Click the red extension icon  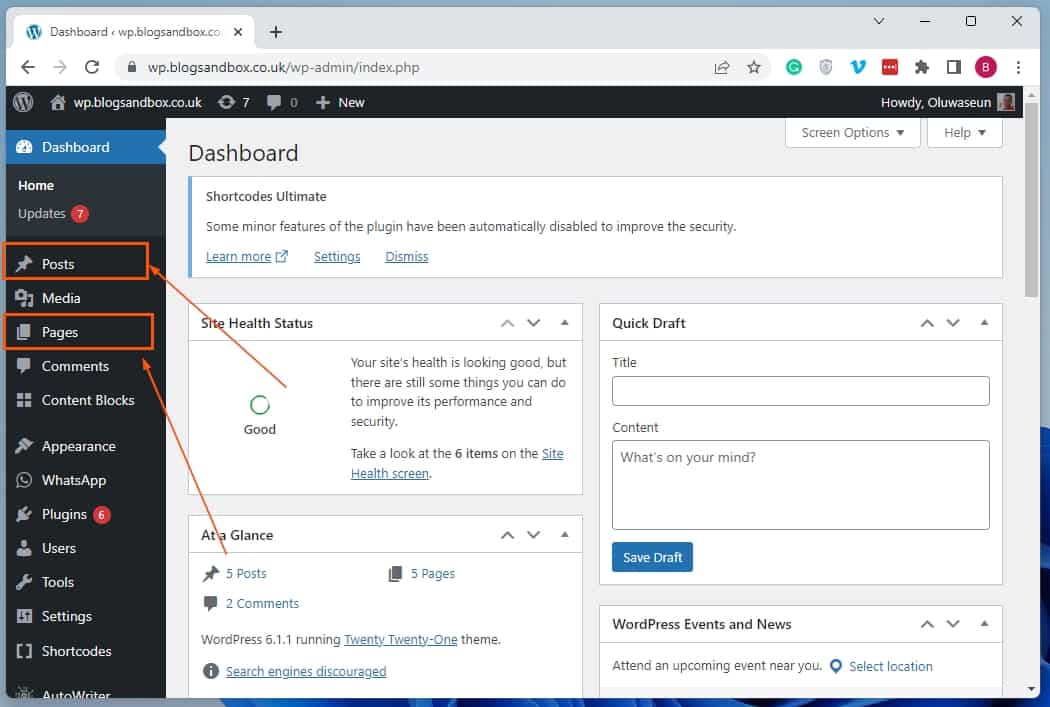click(x=889, y=67)
